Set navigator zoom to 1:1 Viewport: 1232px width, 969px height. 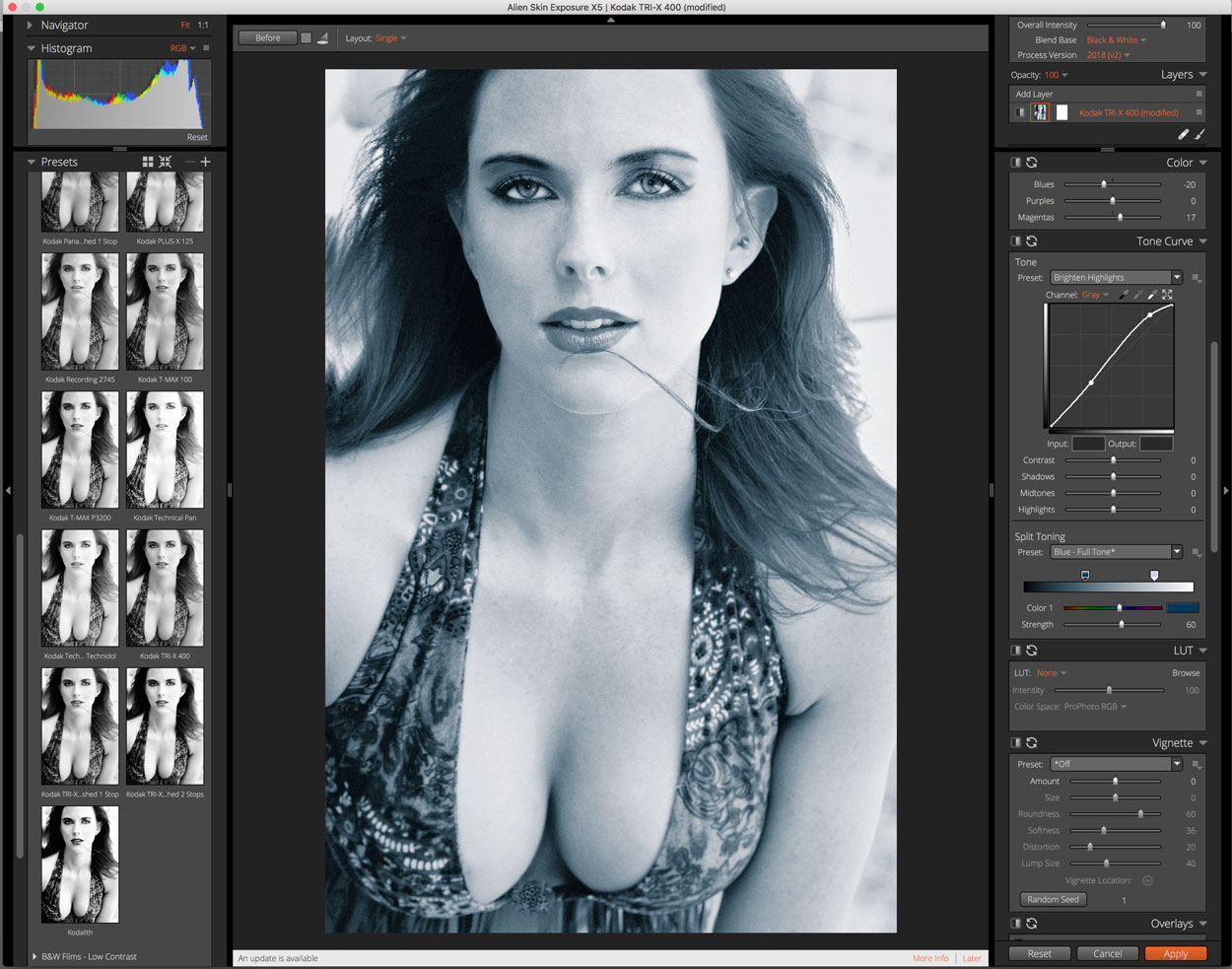[203, 25]
